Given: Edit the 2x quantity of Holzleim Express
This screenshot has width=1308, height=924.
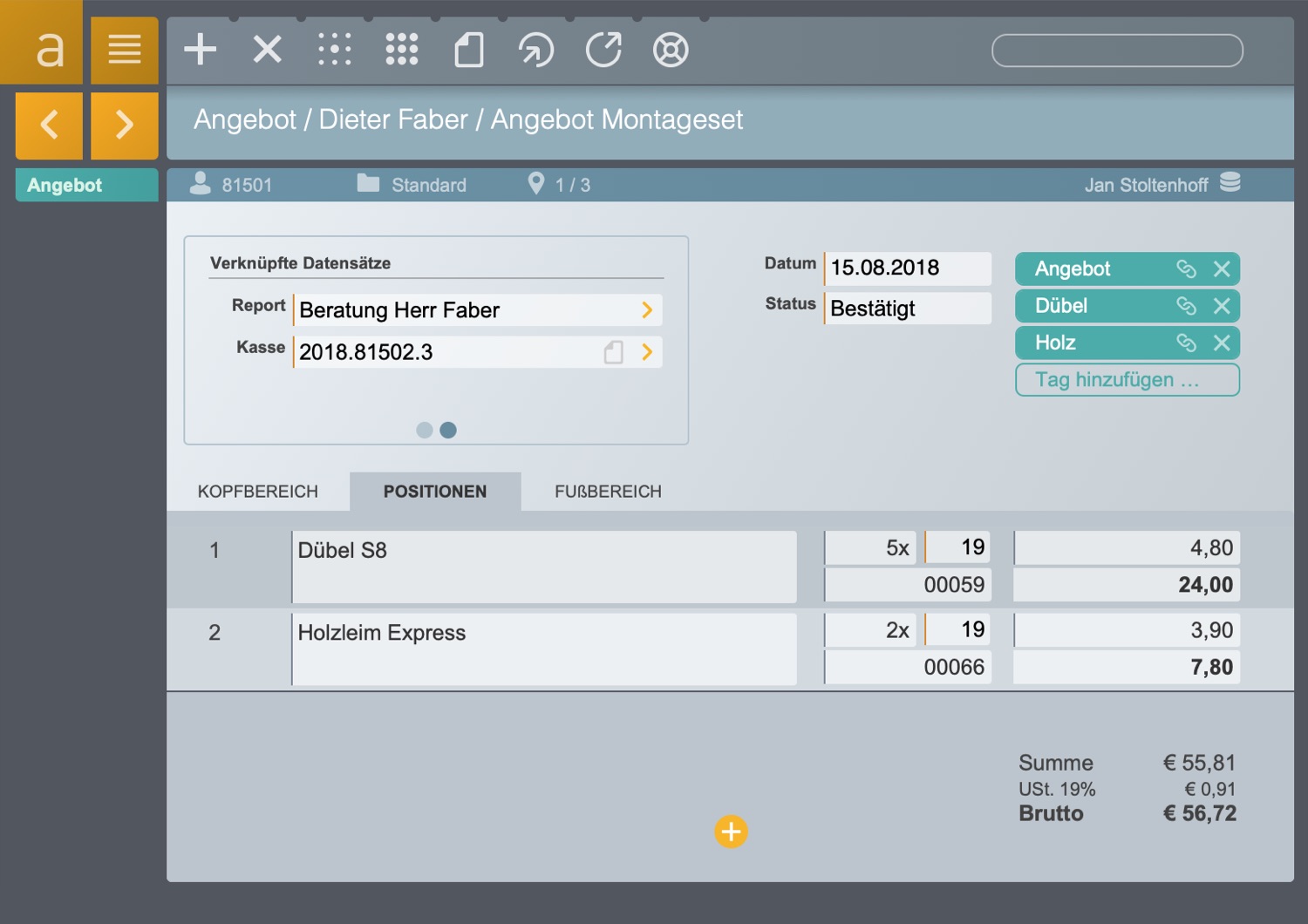Looking at the screenshot, I should 870,630.
